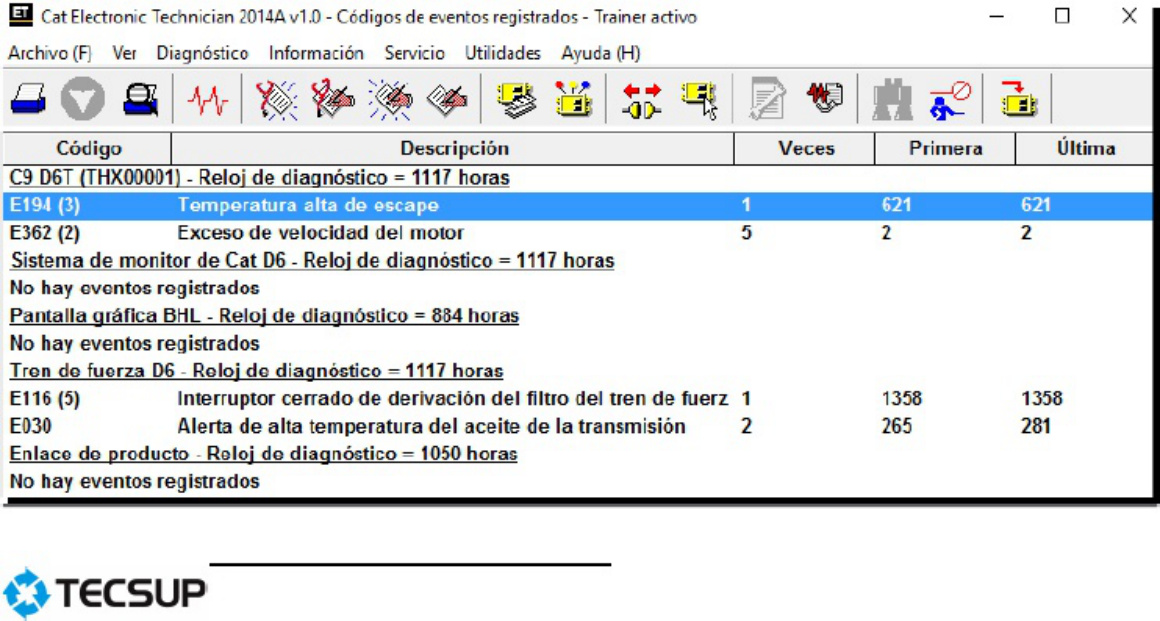The image size is (1160, 621).
Task: Maximize the Cat Electronic Technician window
Action: click(x=1062, y=16)
